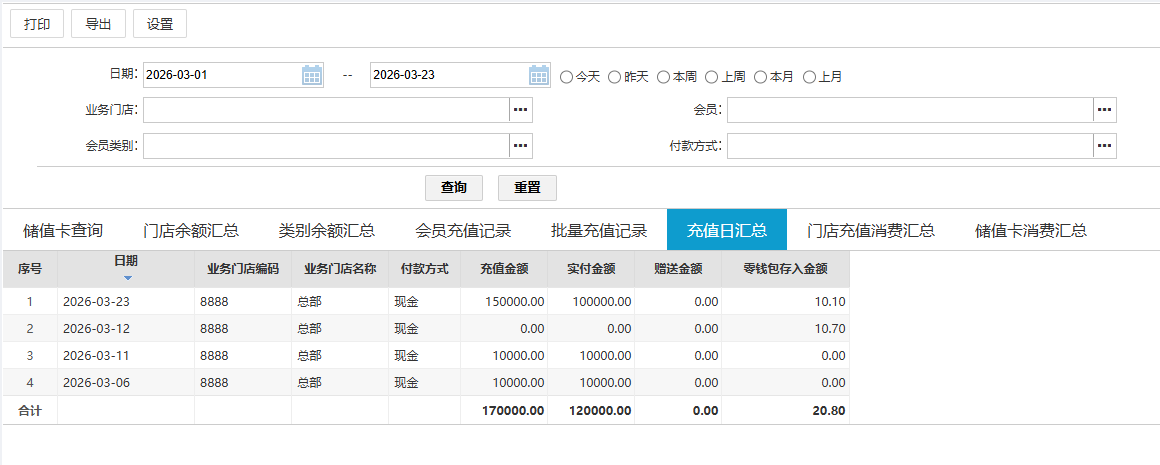
Task: Click the 会员 ellipsis lookup button
Action: pyautogui.click(x=1104, y=110)
